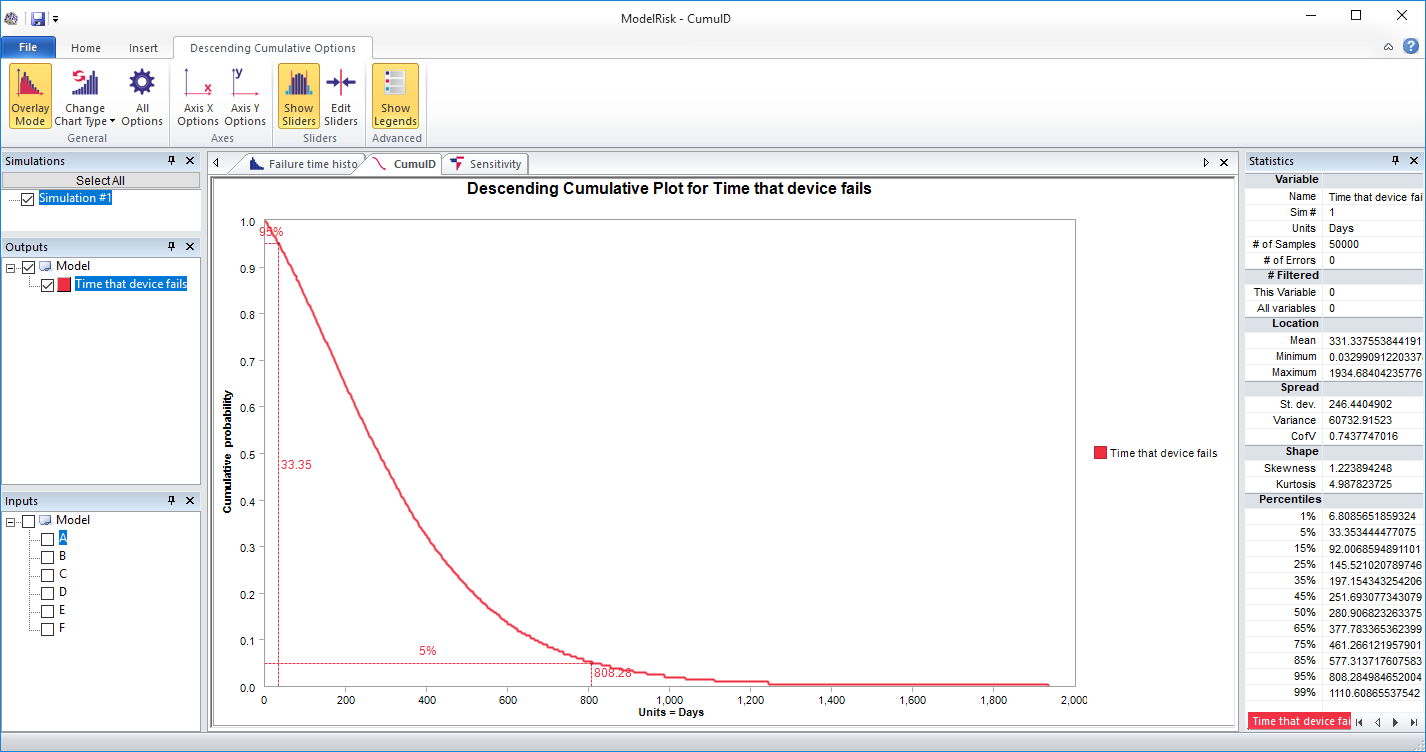Pin the Statistics panel
This screenshot has width=1426, height=752.
point(1396,160)
